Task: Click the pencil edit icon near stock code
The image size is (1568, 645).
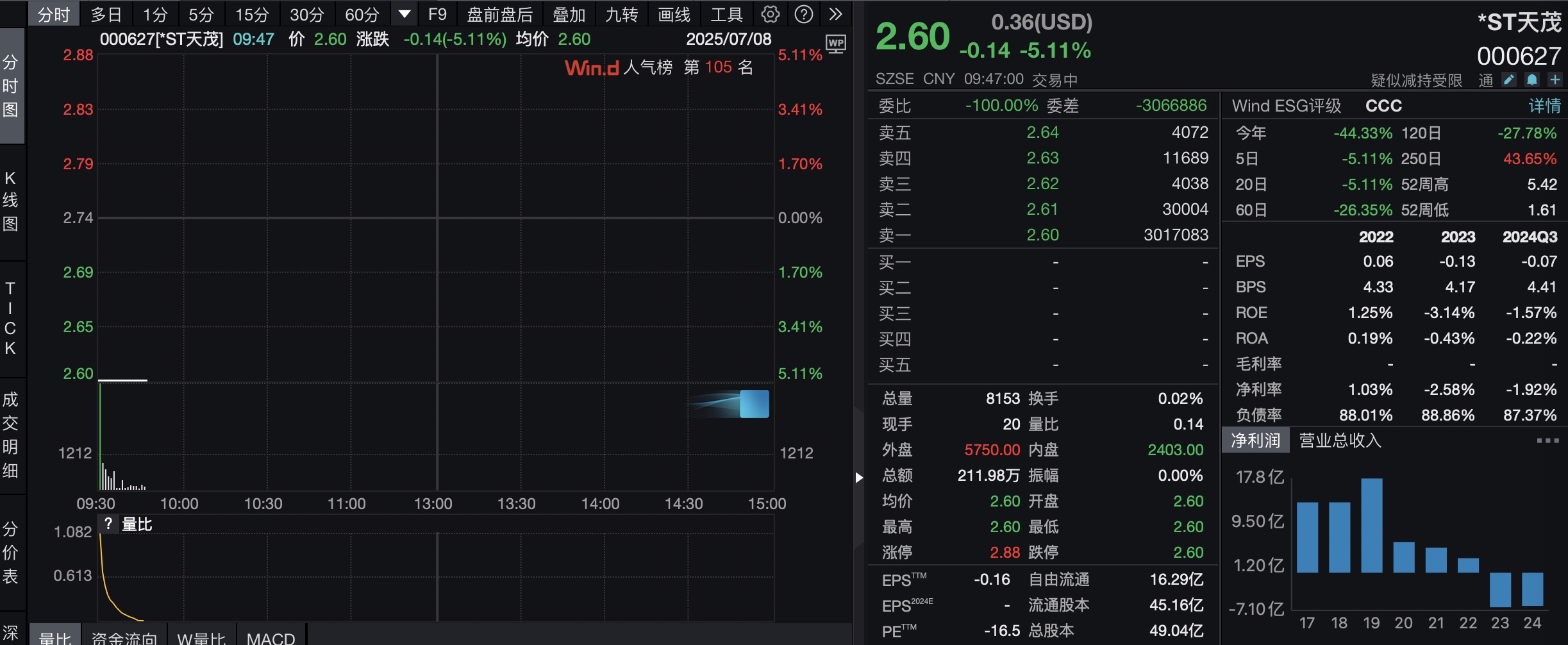Action: [1509, 80]
